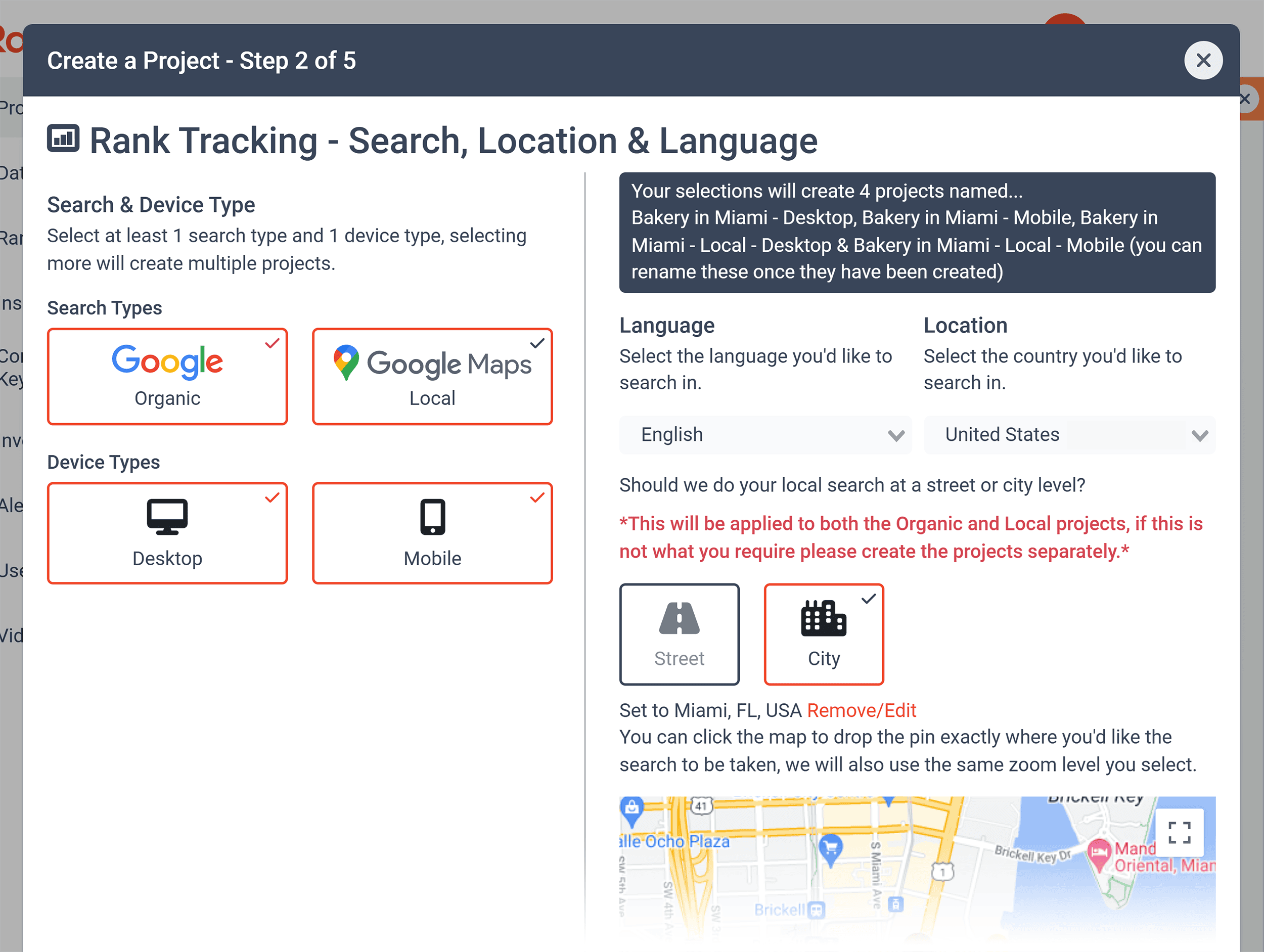Open the map fullscreen view
Viewport: 1264px width, 952px height.
(x=1180, y=832)
